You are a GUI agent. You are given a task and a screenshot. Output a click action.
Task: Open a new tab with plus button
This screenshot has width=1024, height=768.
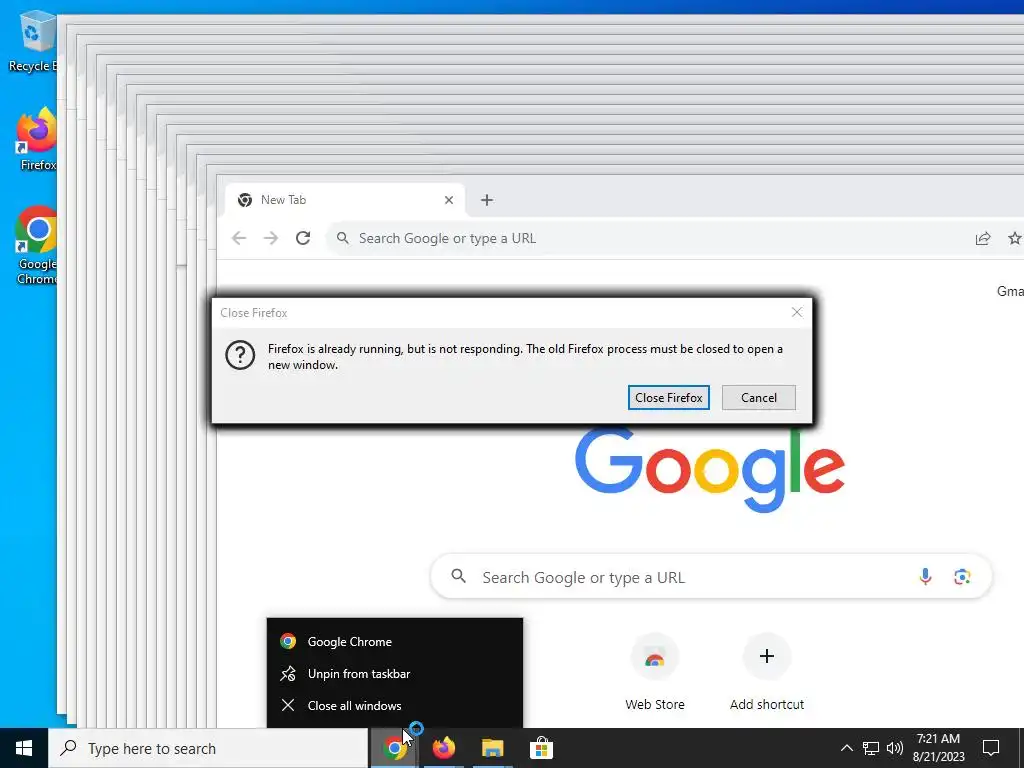(487, 200)
